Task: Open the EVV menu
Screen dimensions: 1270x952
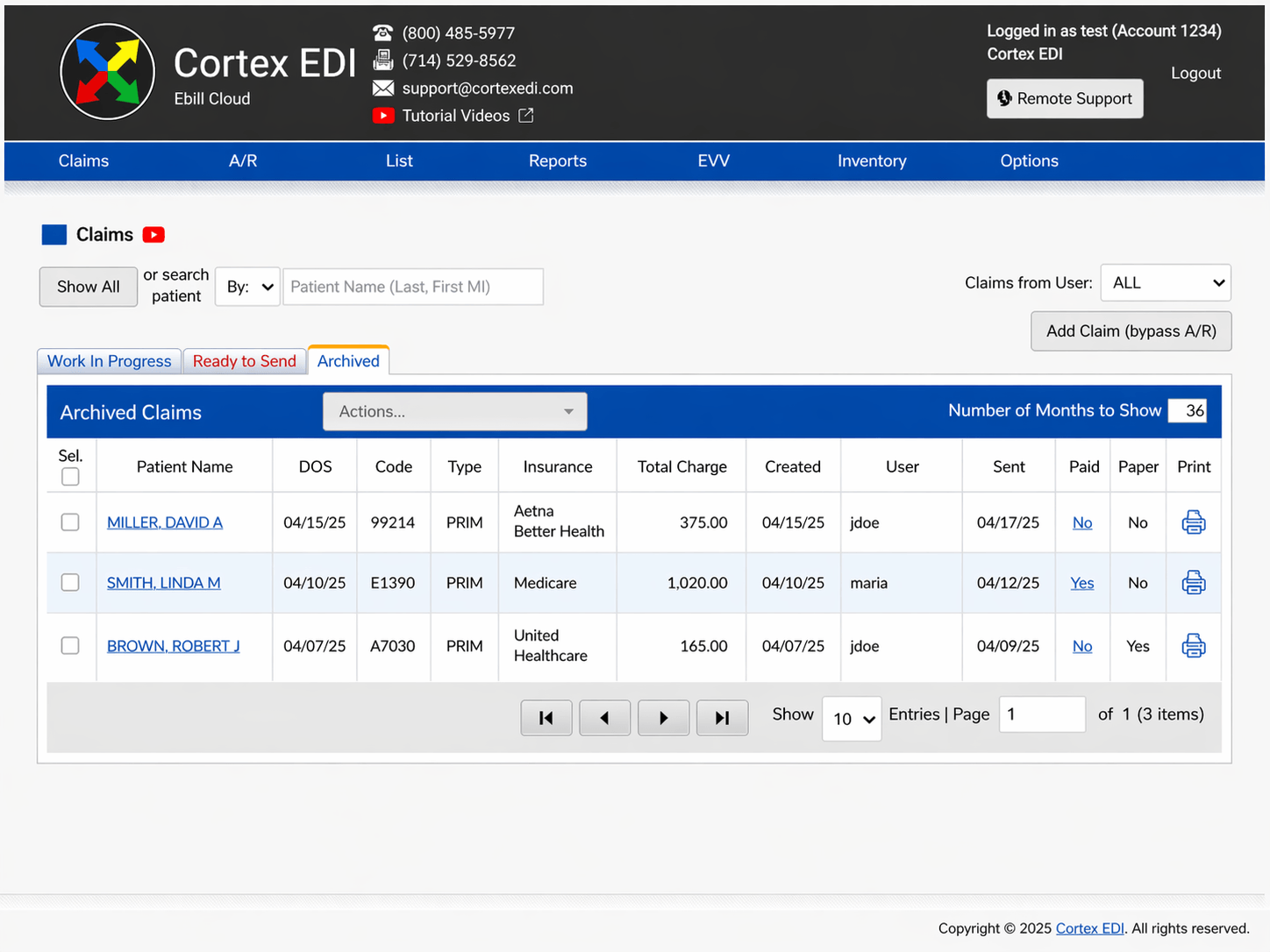Action: tap(714, 161)
